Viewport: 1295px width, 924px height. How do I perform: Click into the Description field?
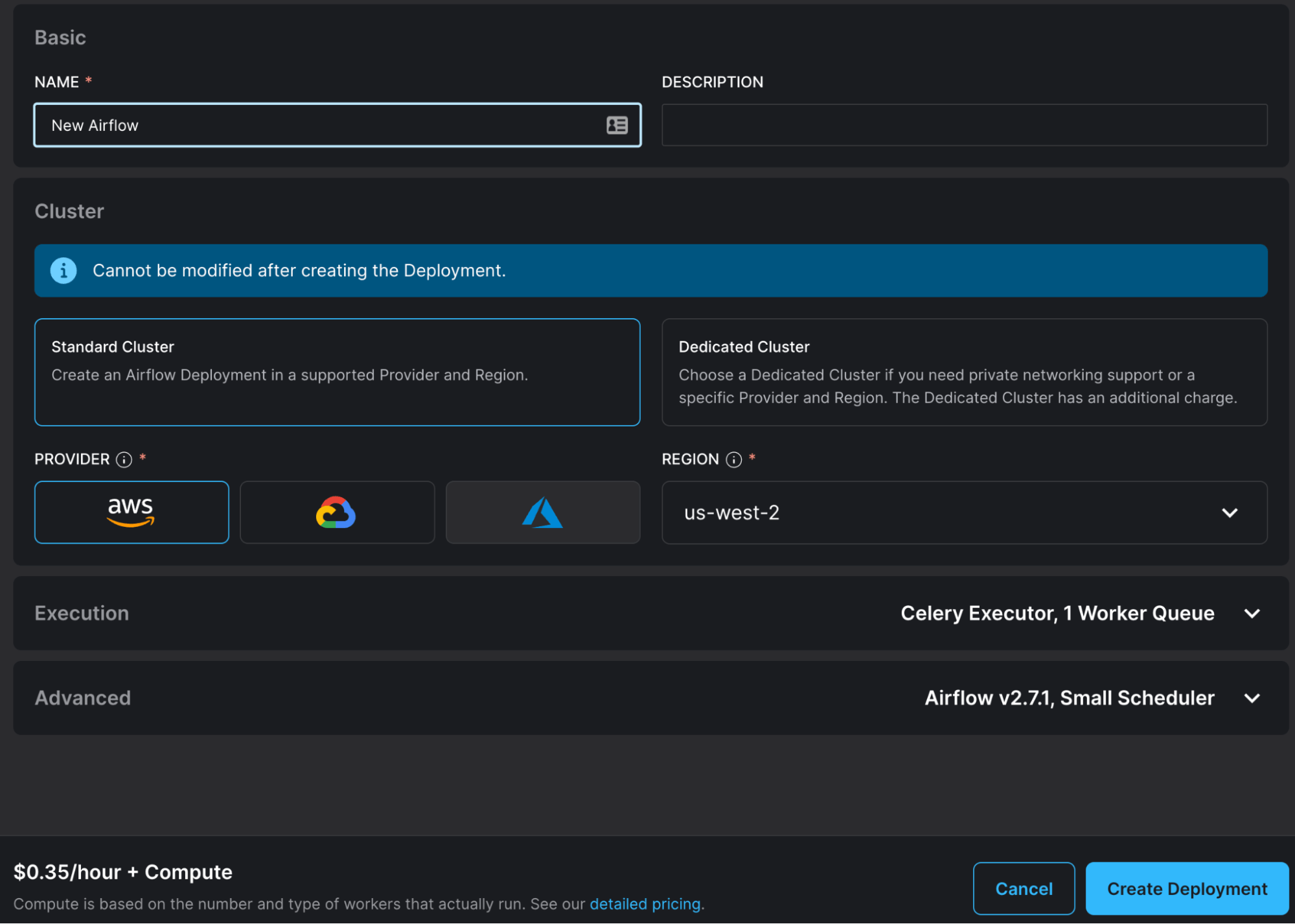(964, 125)
